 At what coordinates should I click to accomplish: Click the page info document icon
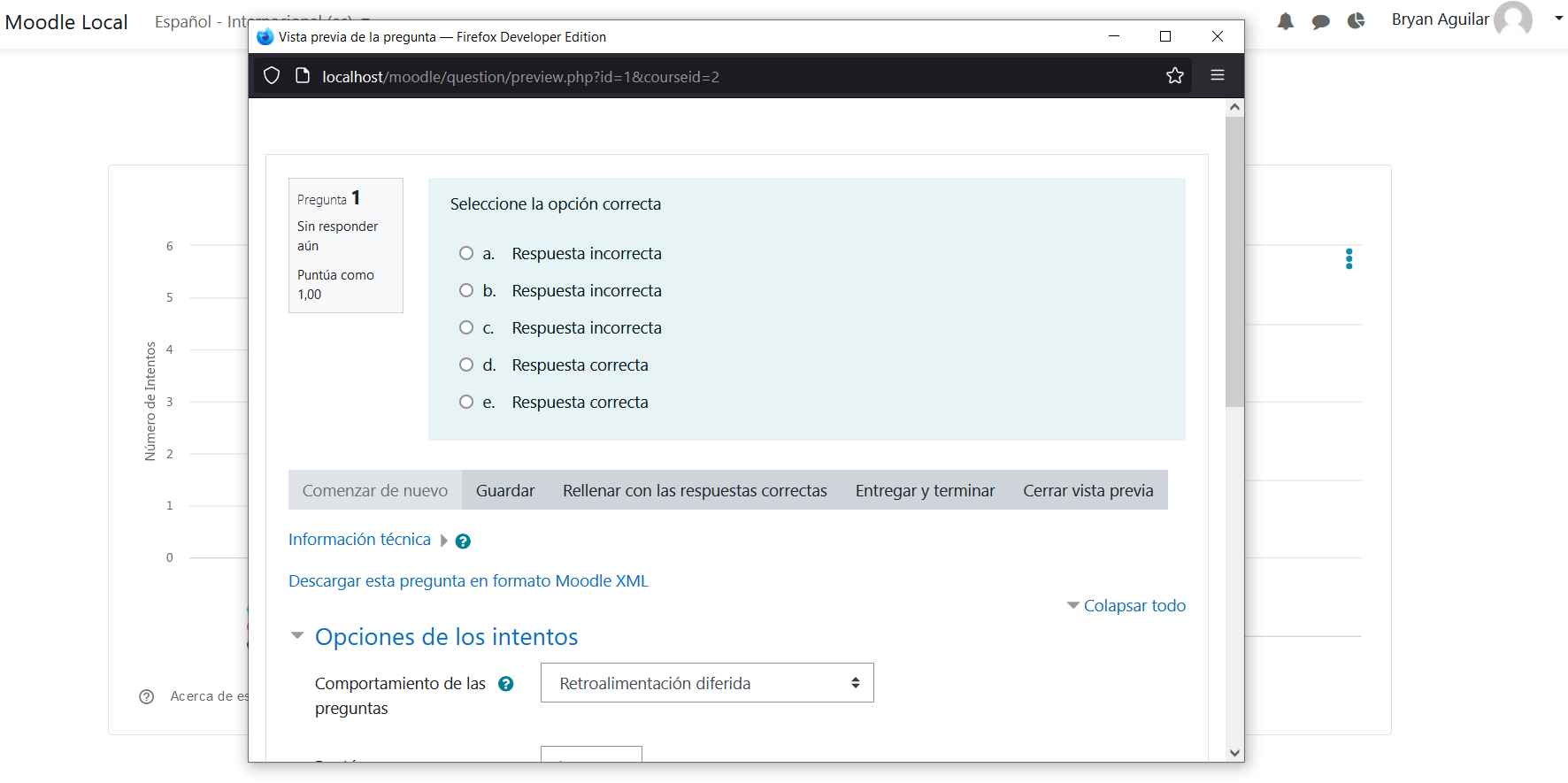point(303,76)
